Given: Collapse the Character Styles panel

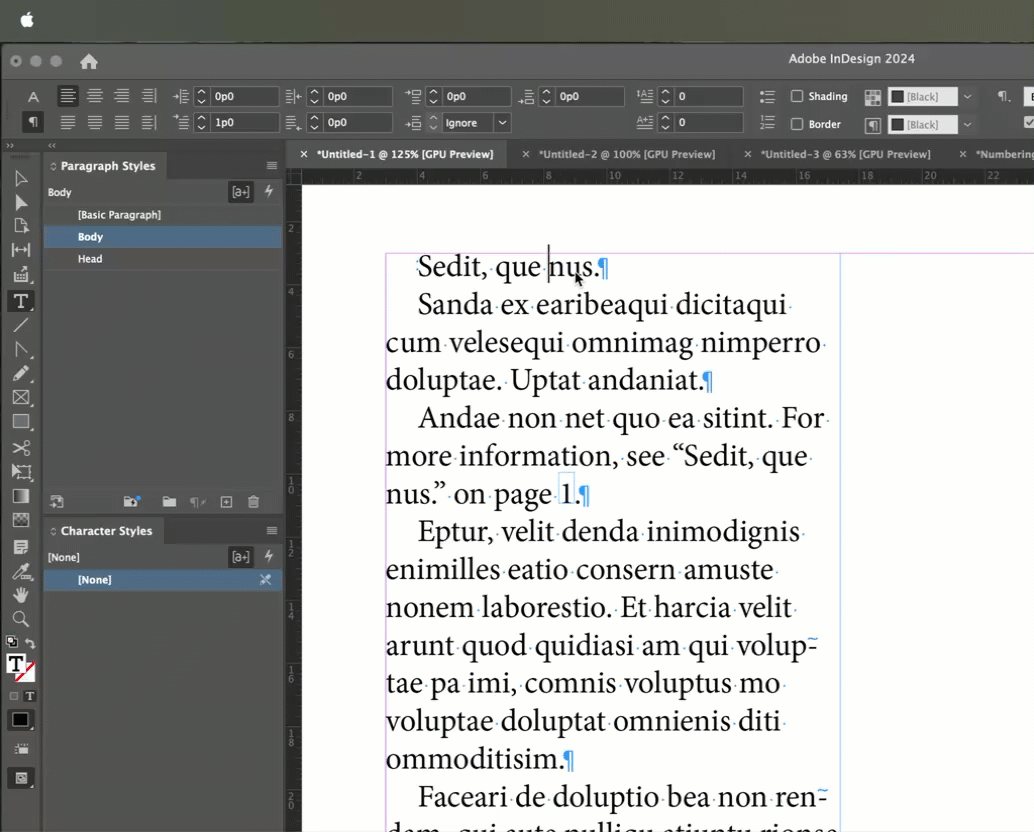Looking at the screenshot, I should point(53,531).
